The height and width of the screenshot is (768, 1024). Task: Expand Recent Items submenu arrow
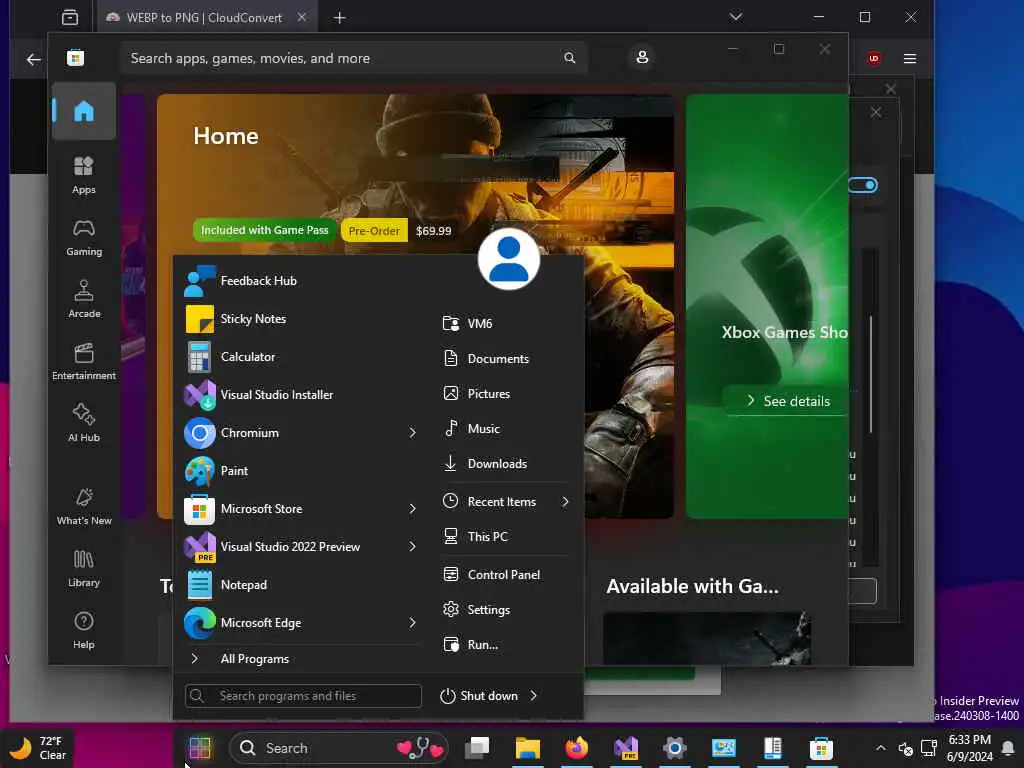(566, 502)
